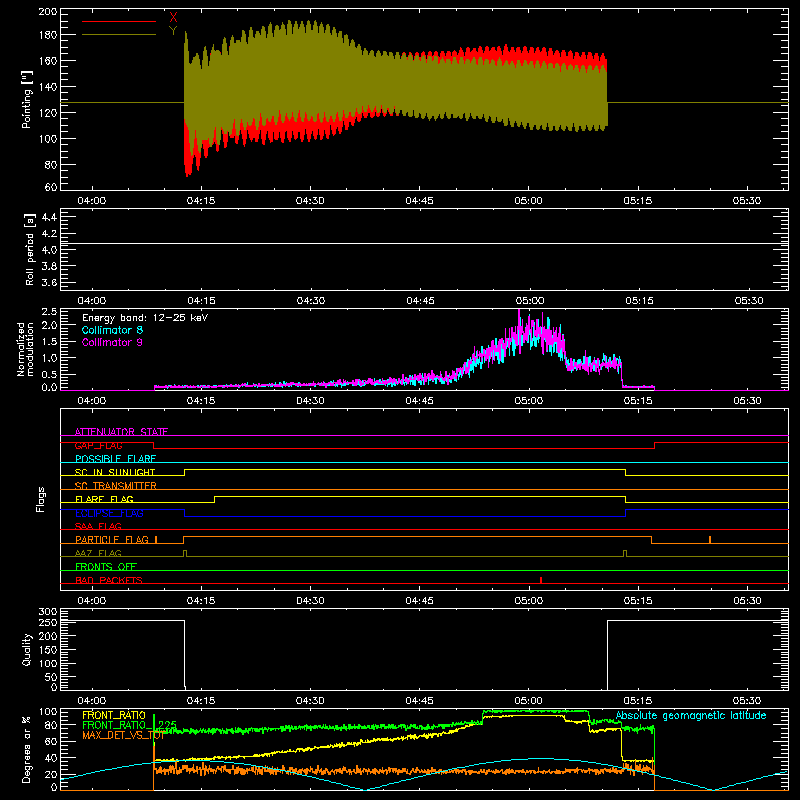This screenshot has height=800, width=800.
Task: Click the BAD_PACKETS spike near 05:00
Action: point(541,580)
